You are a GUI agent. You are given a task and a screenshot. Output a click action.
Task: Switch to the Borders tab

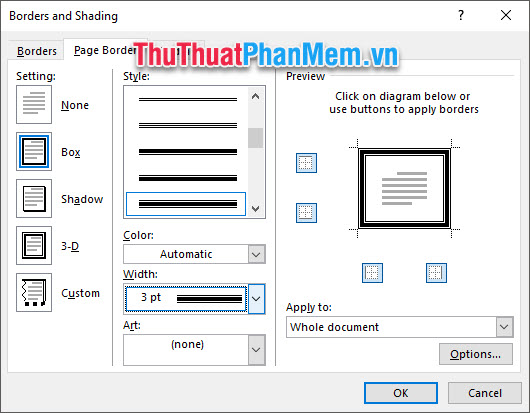point(37,51)
